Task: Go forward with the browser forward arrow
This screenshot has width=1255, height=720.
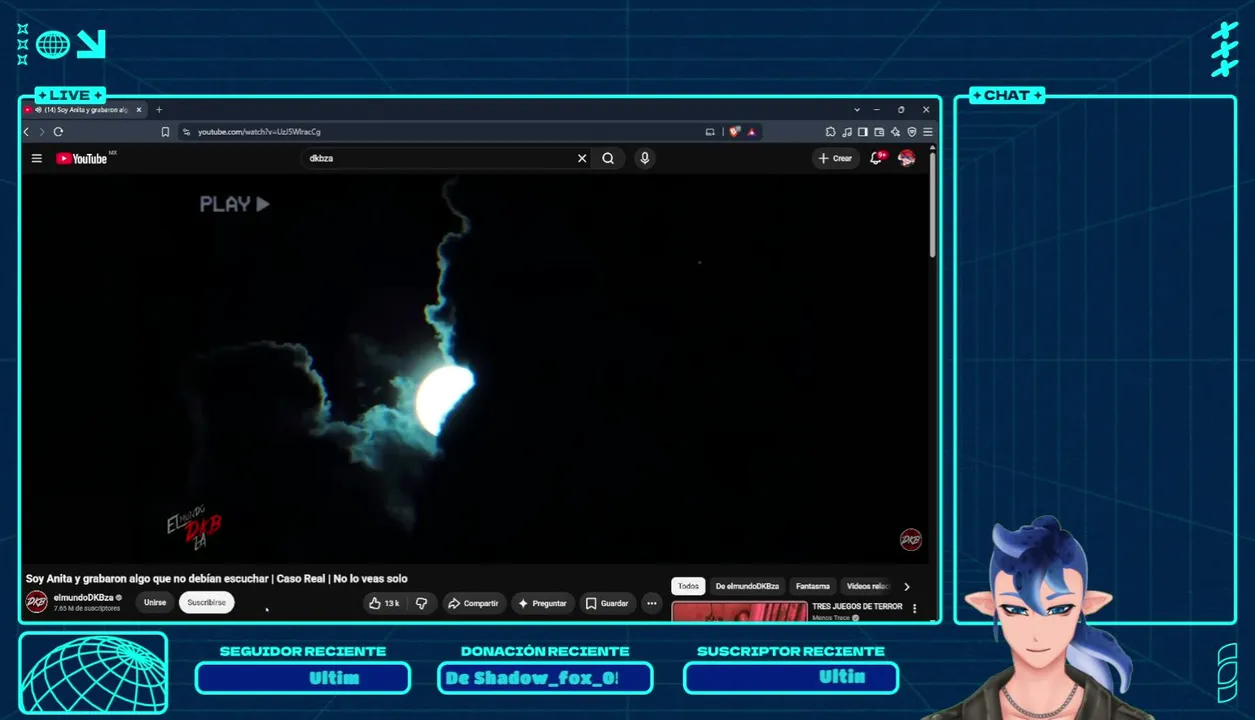Action: pos(41,131)
